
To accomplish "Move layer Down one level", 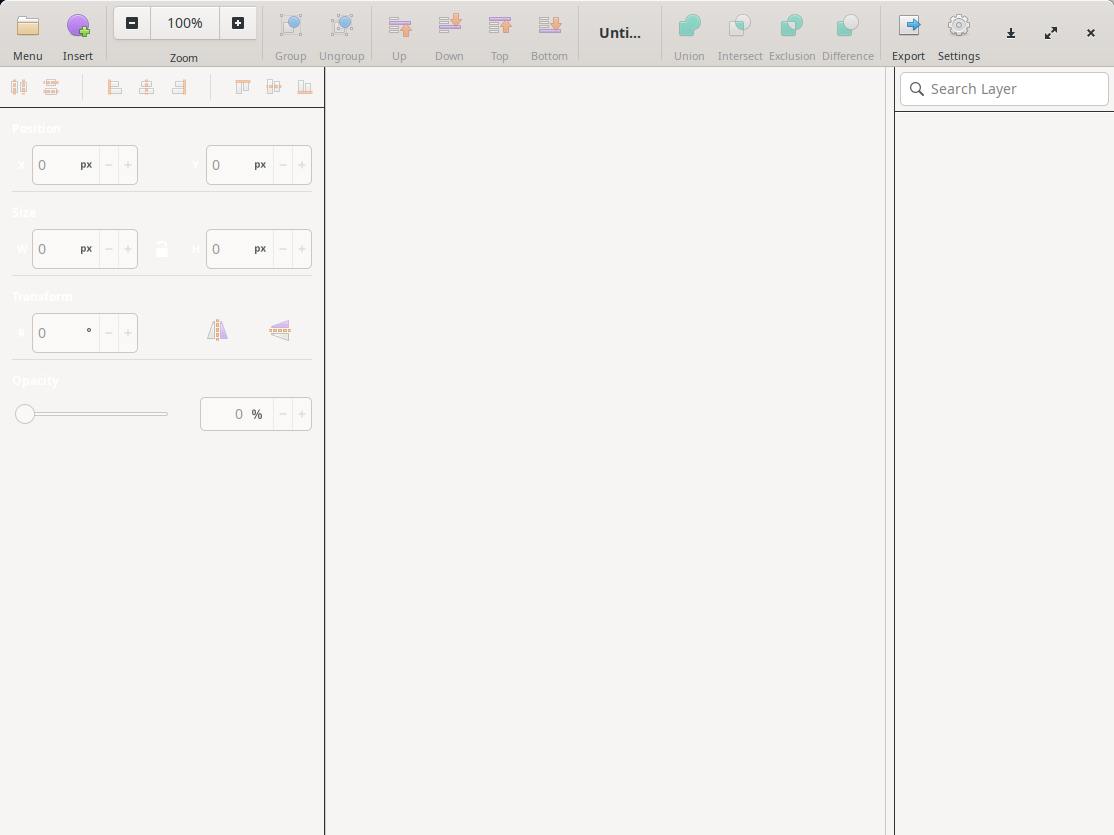I will coord(449,26).
